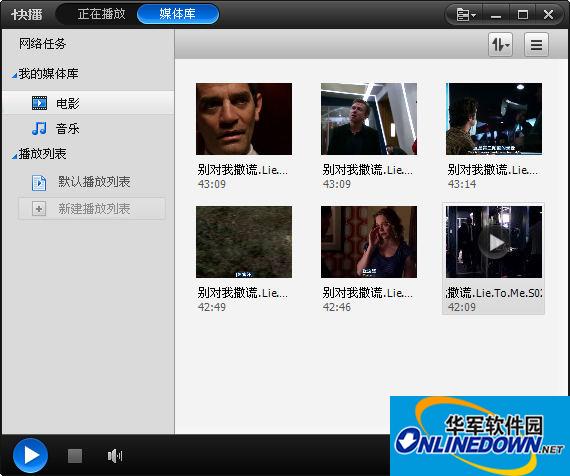Click duration text 42:49
This screenshot has height=476, width=570.
click(212, 307)
